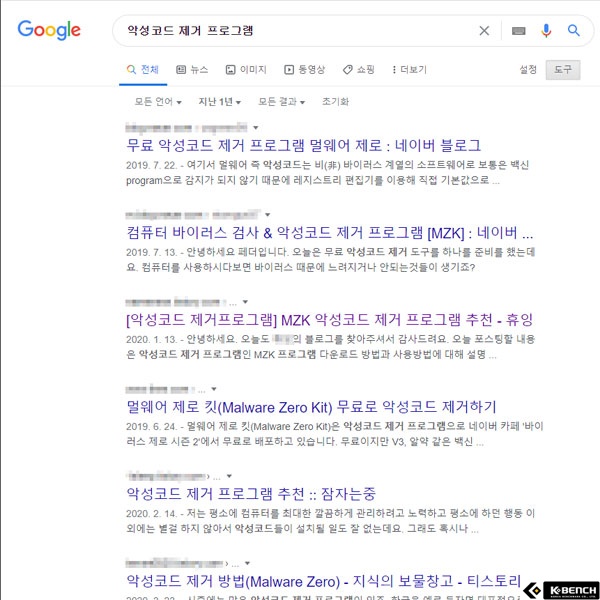Start voice search with microphone icon
Viewport: 600px width, 600px height.
pos(546,31)
